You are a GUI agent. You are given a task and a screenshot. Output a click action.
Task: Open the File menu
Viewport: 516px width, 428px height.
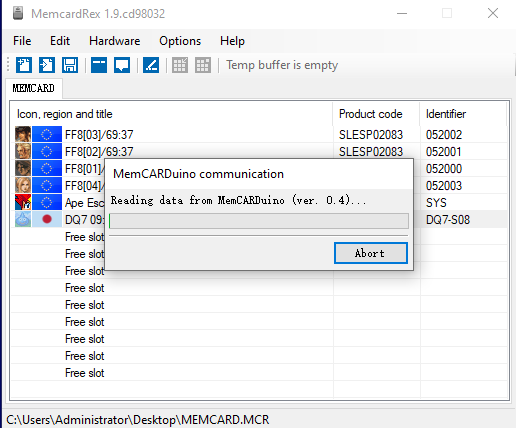click(22, 41)
